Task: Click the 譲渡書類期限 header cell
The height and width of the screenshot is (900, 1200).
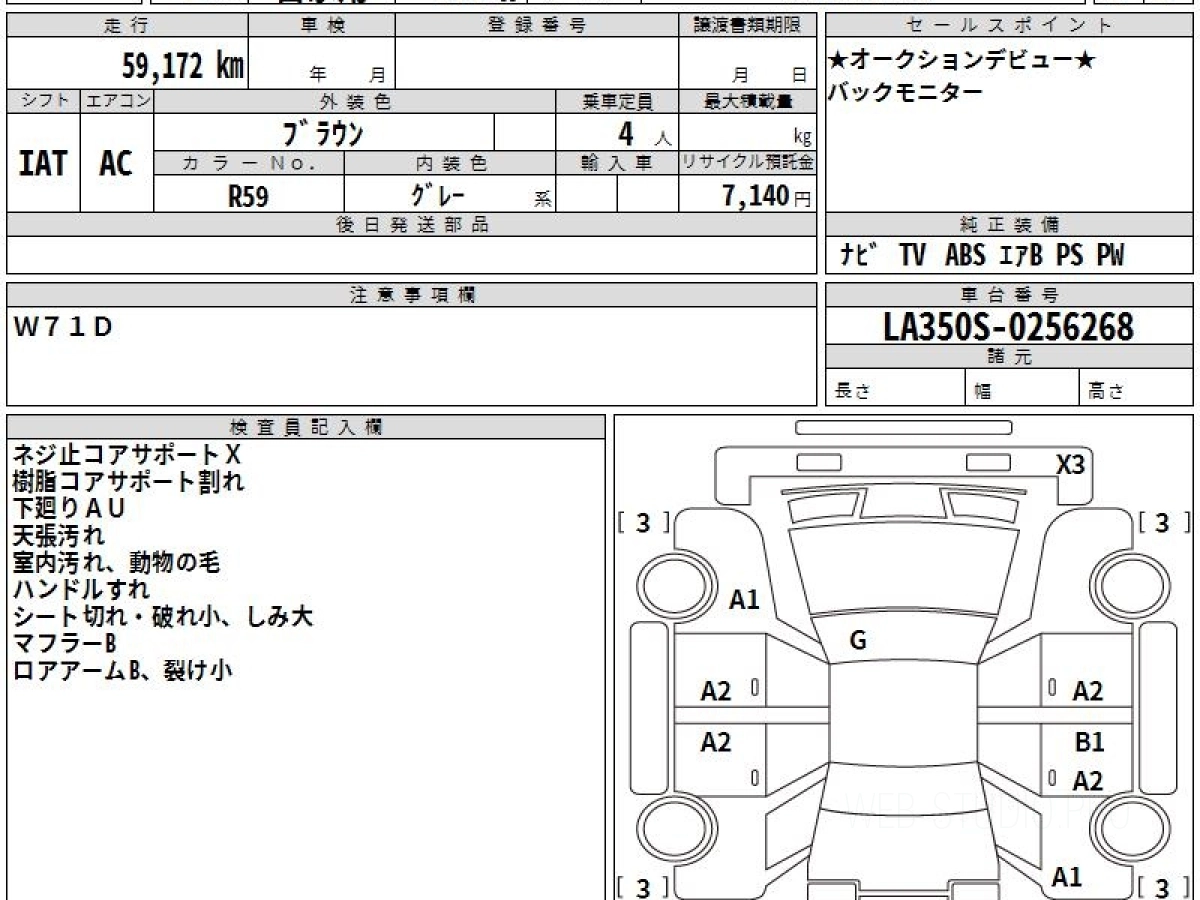Action: (x=747, y=26)
